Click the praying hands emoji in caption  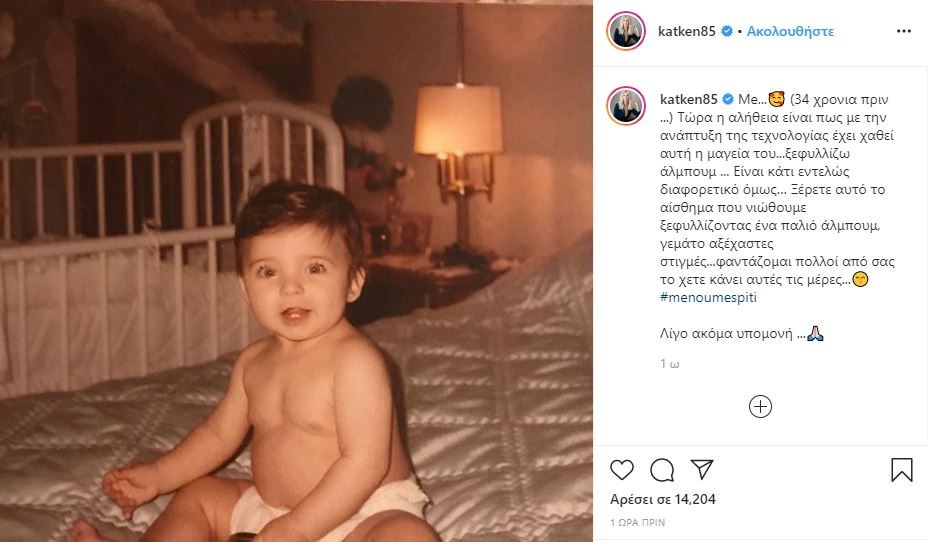[816, 333]
